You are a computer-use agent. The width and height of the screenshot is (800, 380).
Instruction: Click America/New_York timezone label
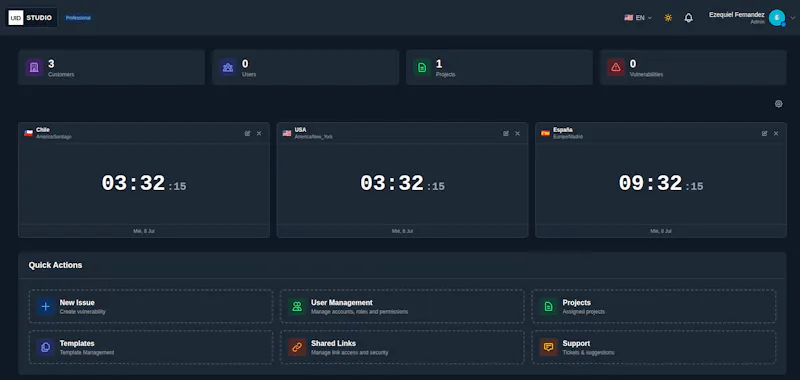click(314, 137)
